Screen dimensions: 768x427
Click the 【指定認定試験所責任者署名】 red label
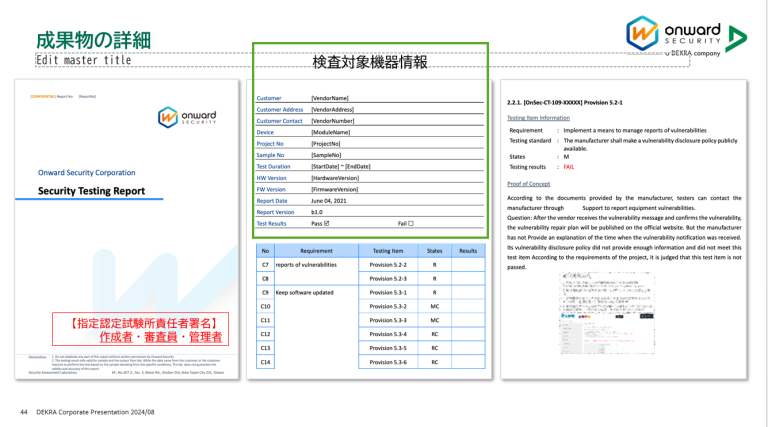pos(142,323)
